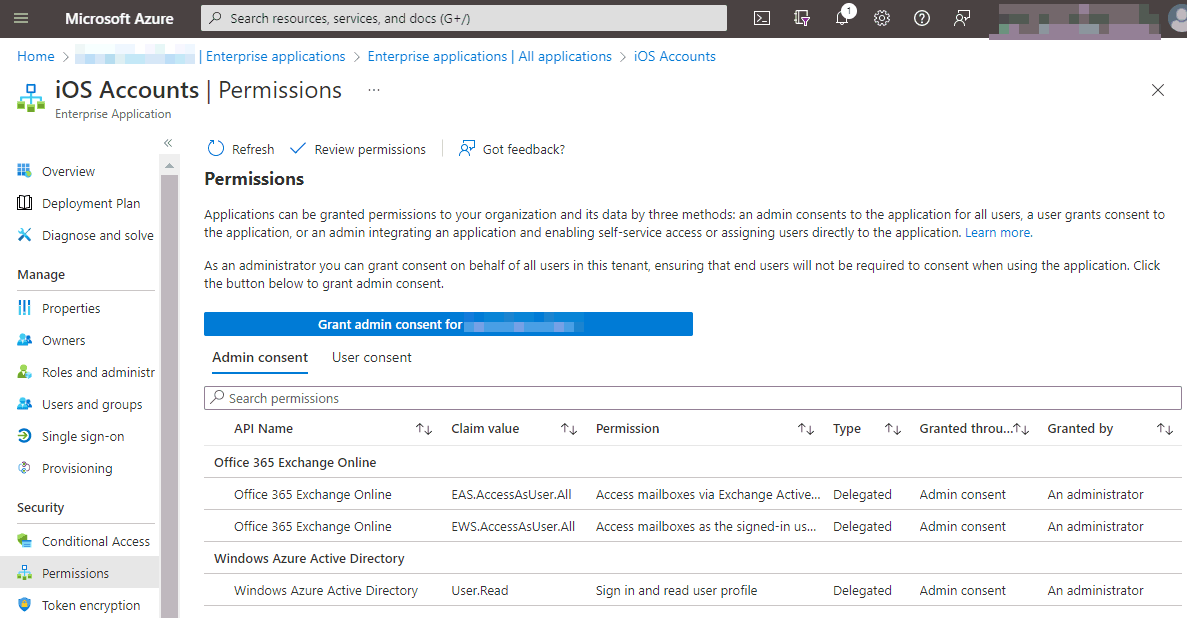This screenshot has width=1187, height=618.
Task: Click the Deployment Plan book icon
Action: [x=24, y=203]
